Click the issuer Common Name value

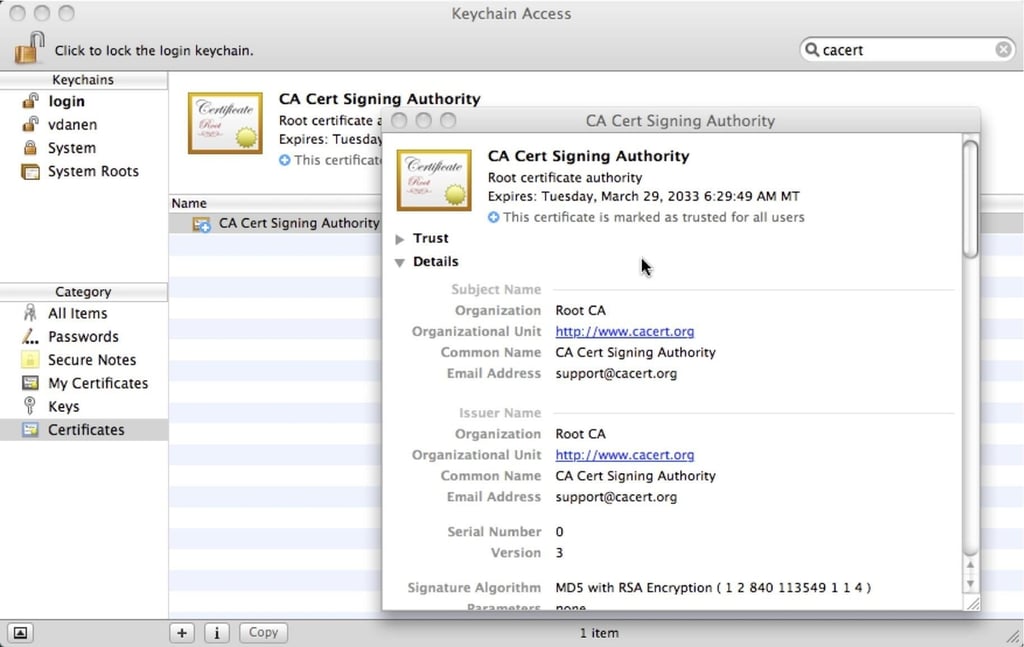(x=635, y=476)
